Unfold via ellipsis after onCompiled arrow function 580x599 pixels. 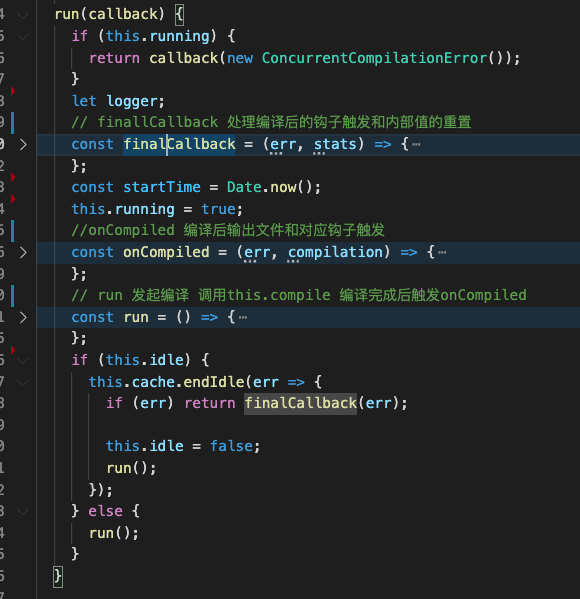tap(442, 253)
